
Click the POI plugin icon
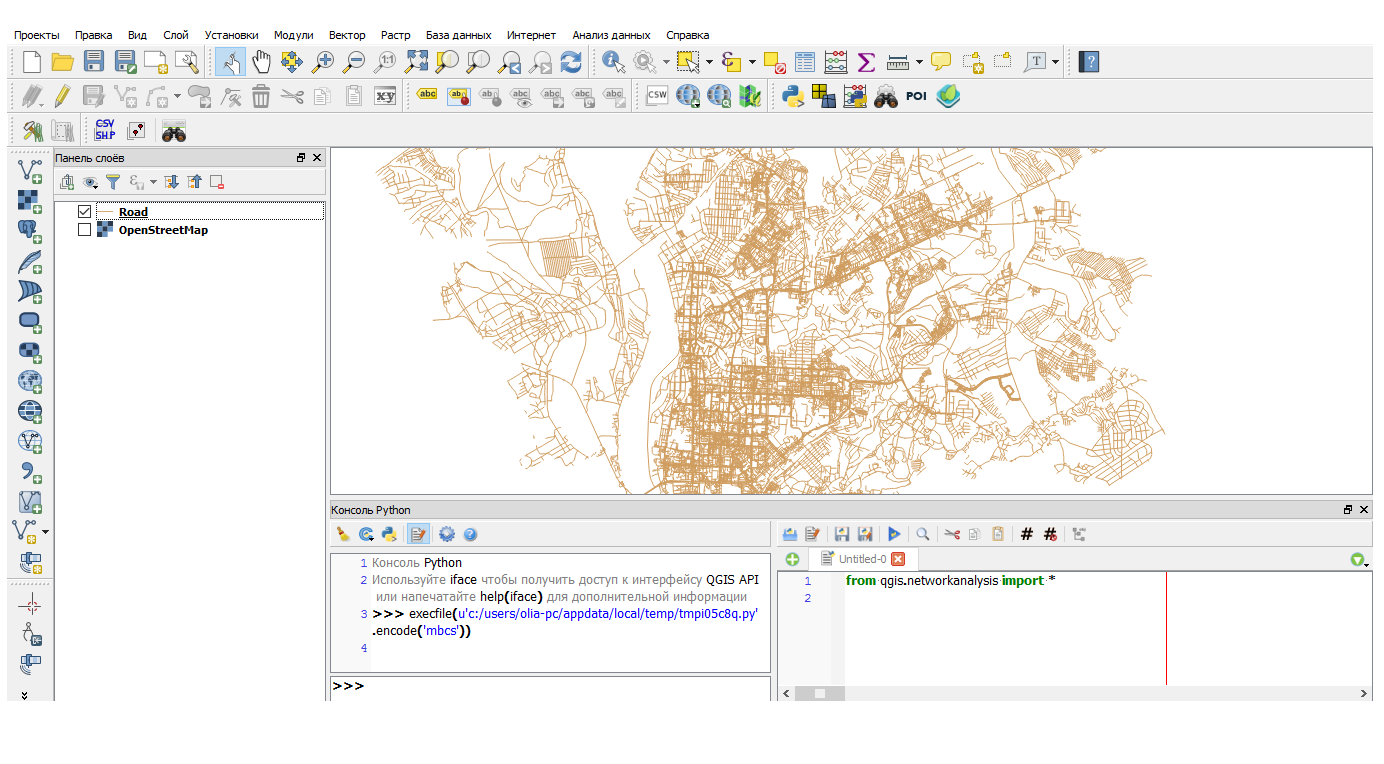click(916, 96)
